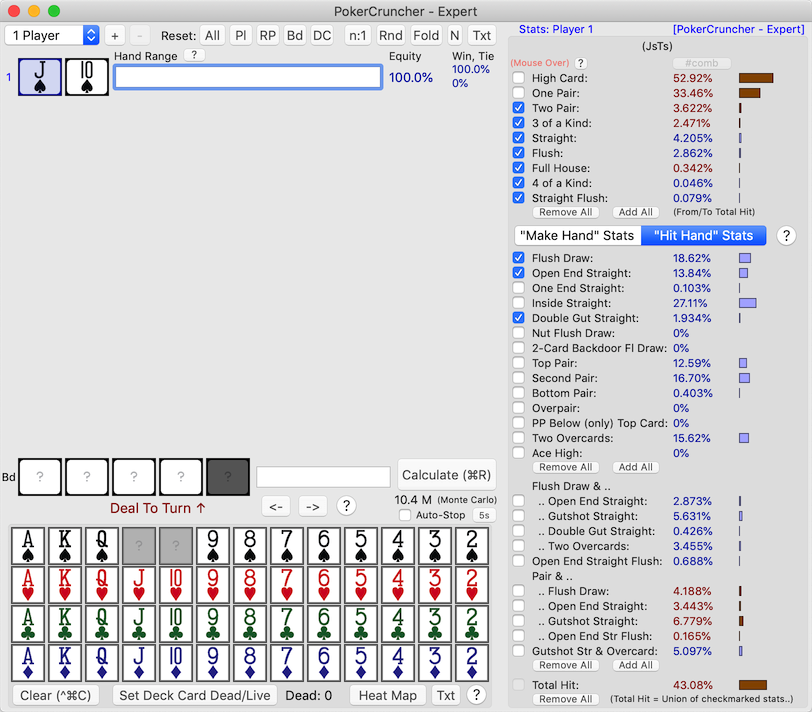This screenshot has width=812, height=712.
Task: Uncheck the Double Gut Straight checkbox
Action: [518, 318]
